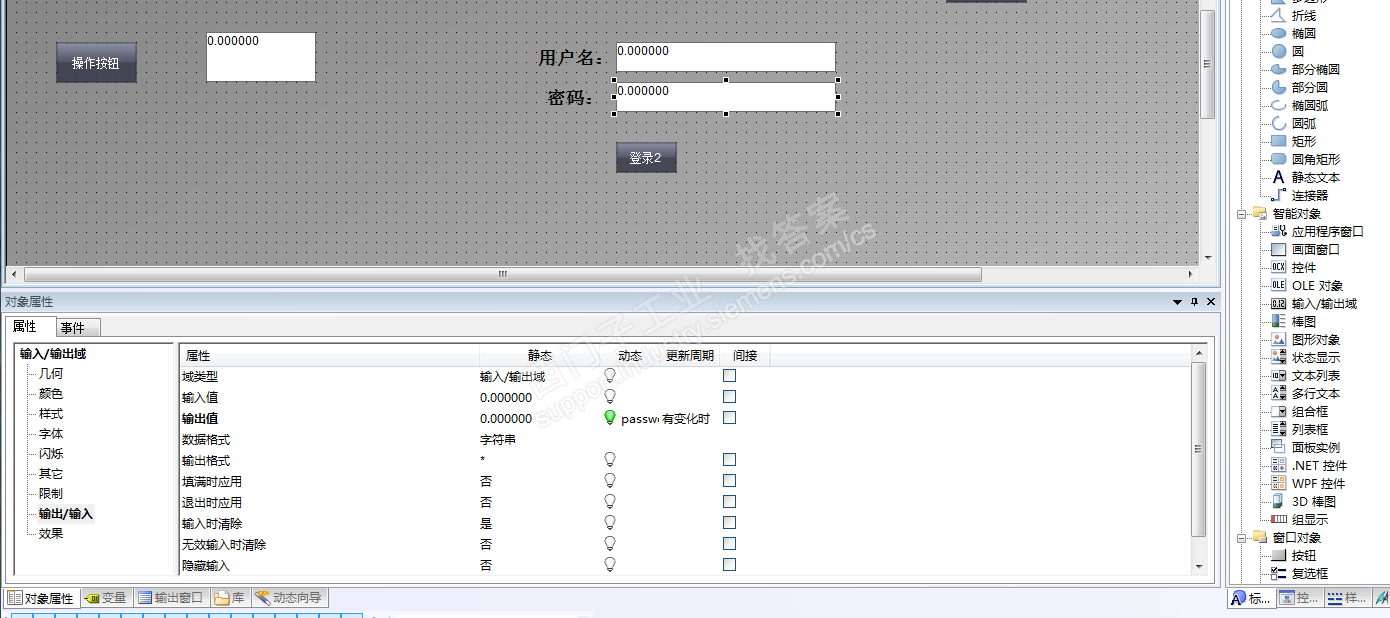Select the 画面窗口 picture window object
The width and height of the screenshot is (1390, 618).
click(x=1316, y=249)
